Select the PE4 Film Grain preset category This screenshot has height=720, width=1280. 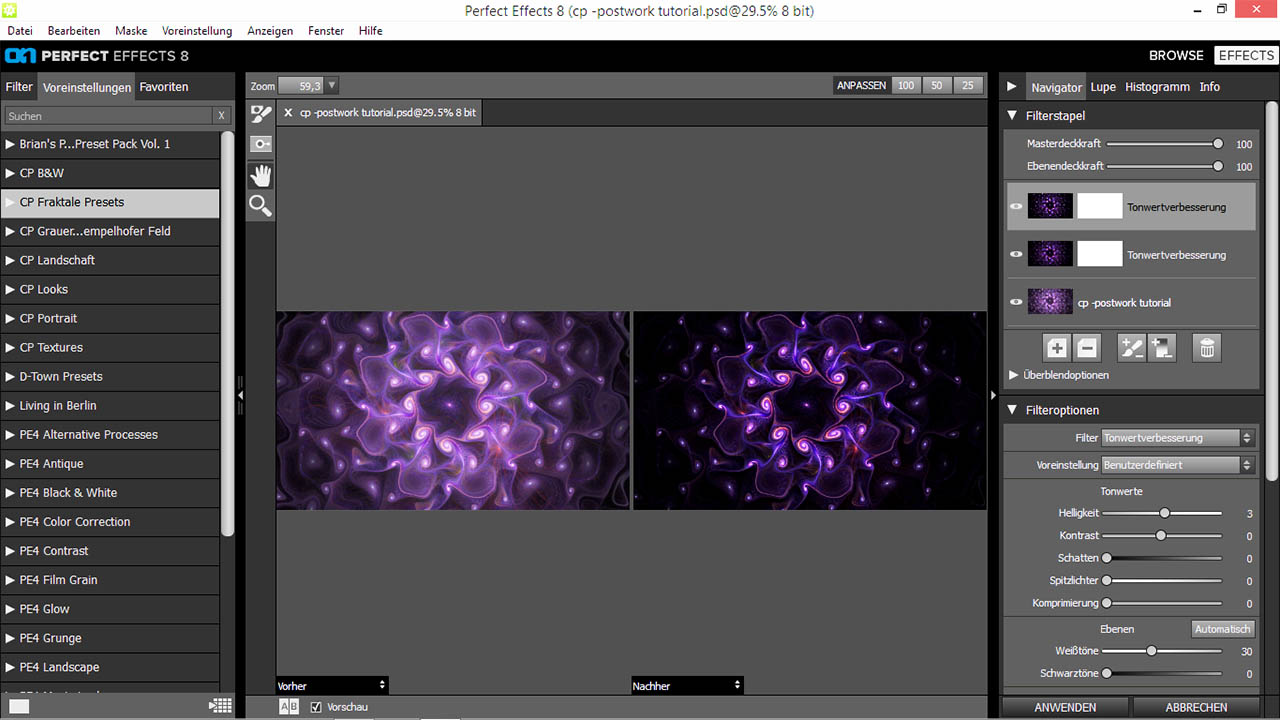110,580
